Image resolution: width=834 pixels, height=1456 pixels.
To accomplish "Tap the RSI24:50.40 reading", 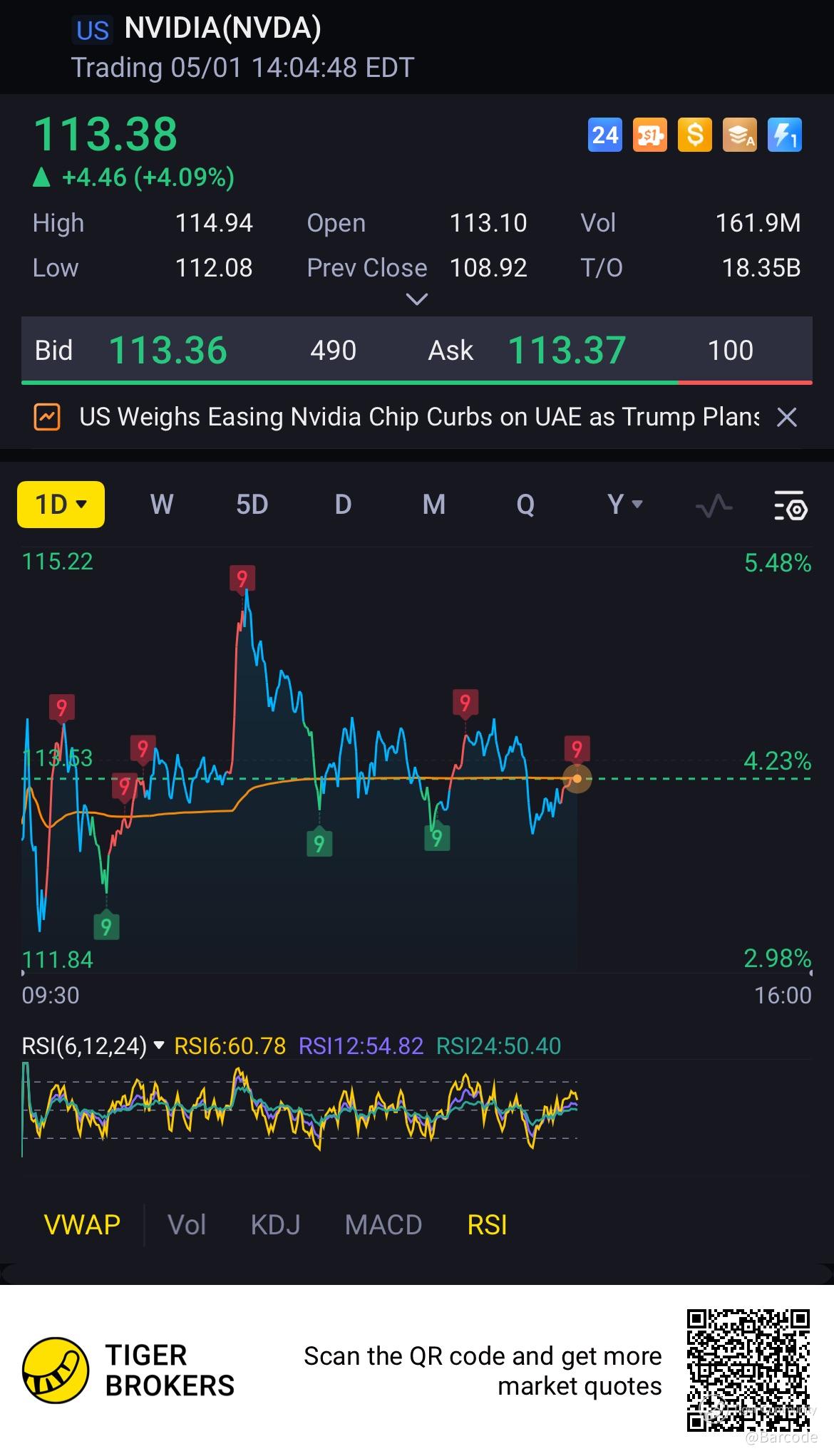I will click(498, 1045).
